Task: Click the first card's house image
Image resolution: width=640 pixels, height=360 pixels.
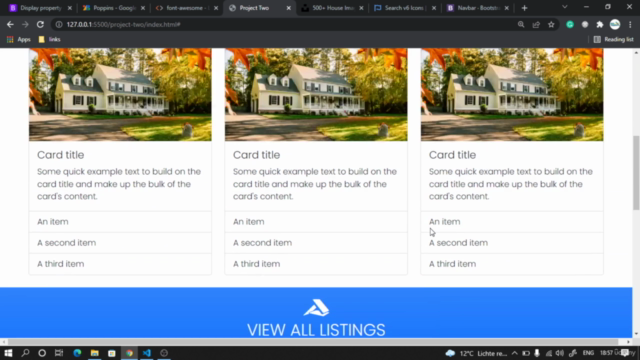Action: click(x=120, y=95)
